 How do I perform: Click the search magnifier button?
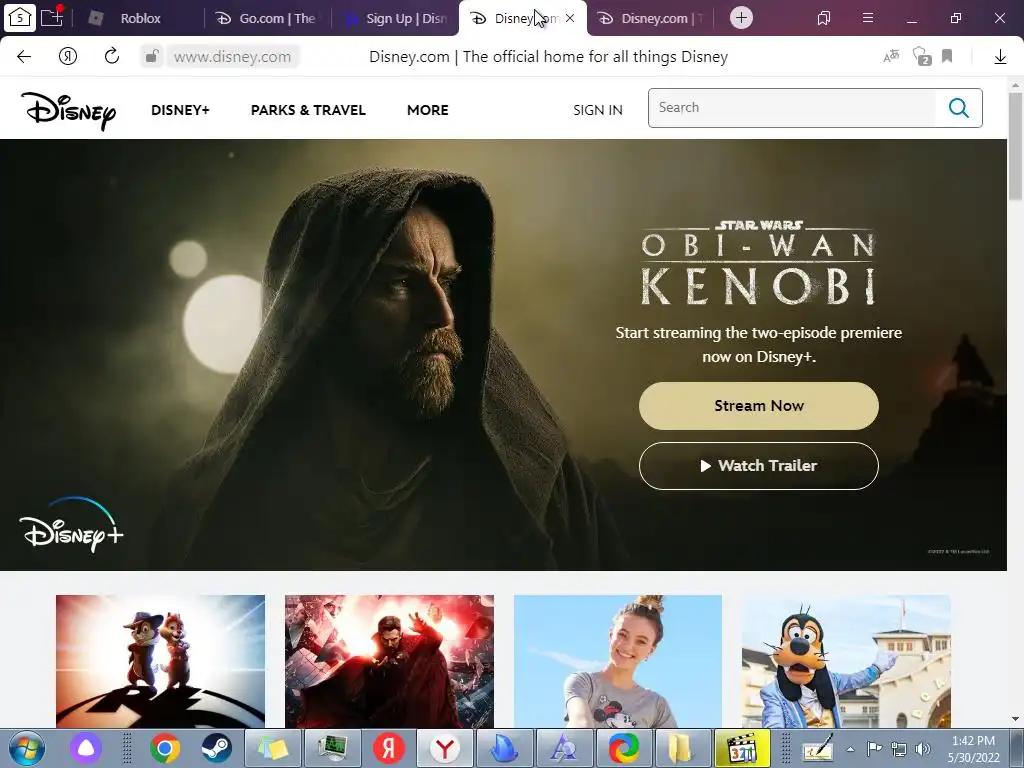tap(959, 108)
